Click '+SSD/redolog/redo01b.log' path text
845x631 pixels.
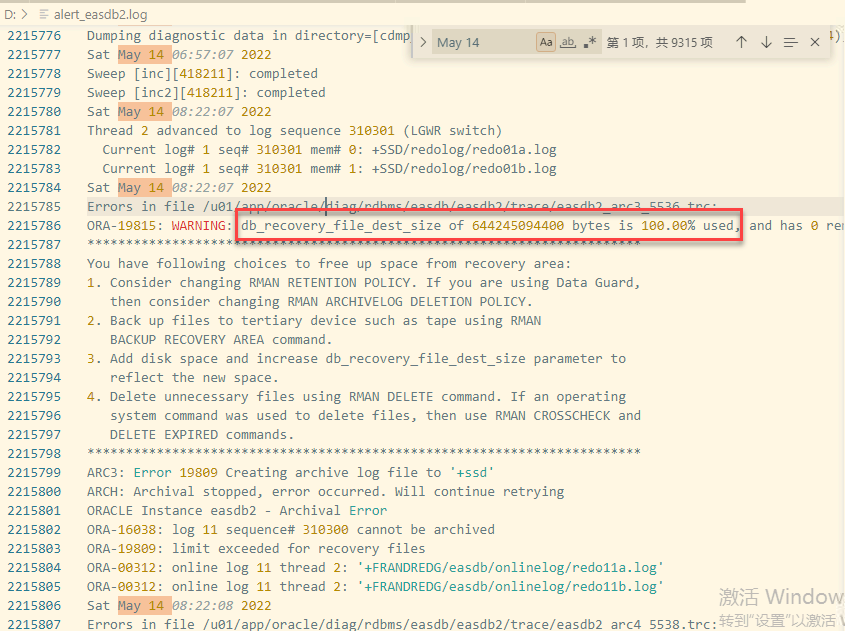(x=464, y=169)
